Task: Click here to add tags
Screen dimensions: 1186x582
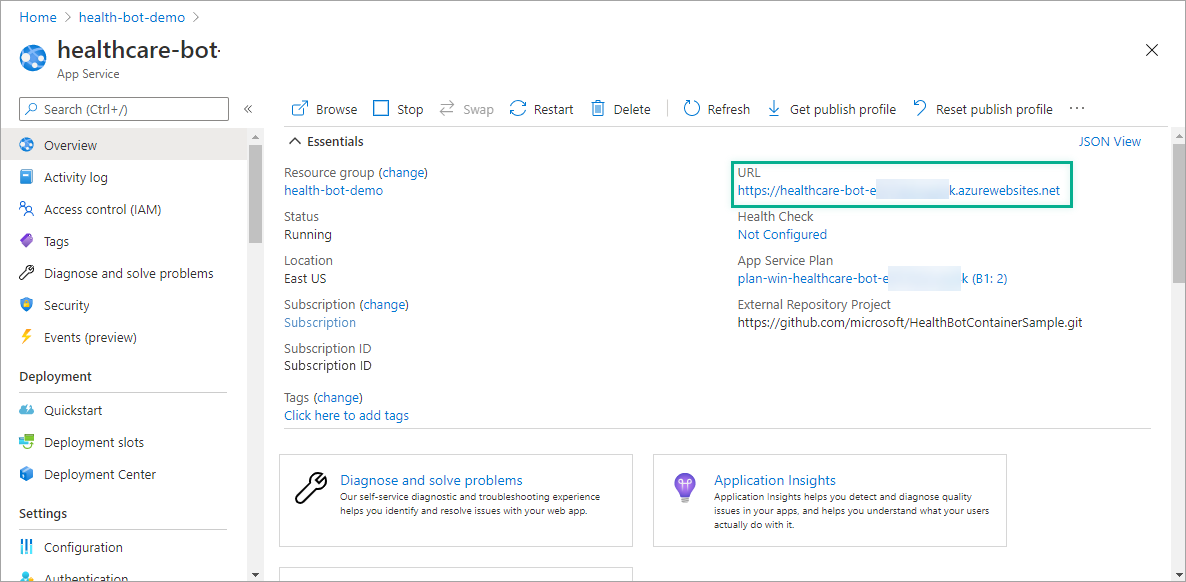Action: click(346, 415)
